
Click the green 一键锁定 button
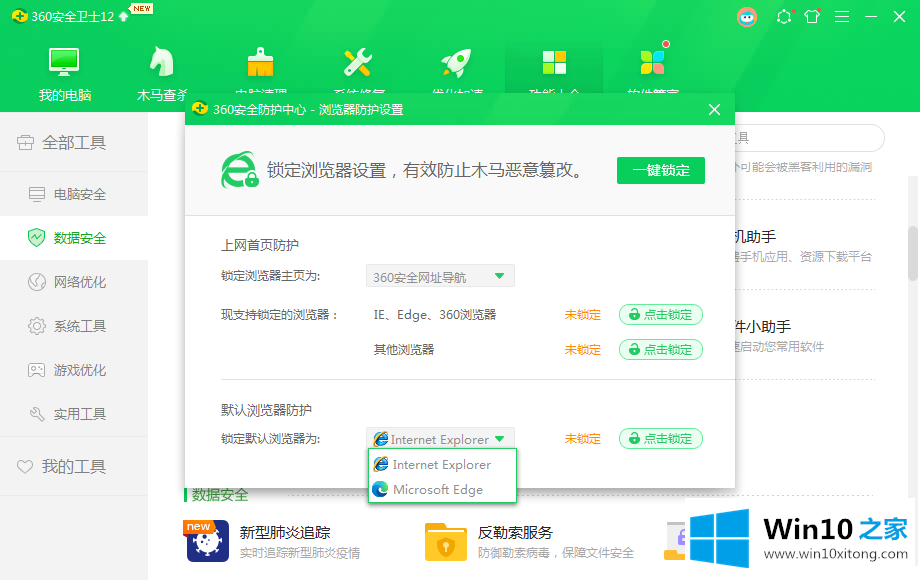point(660,171)
